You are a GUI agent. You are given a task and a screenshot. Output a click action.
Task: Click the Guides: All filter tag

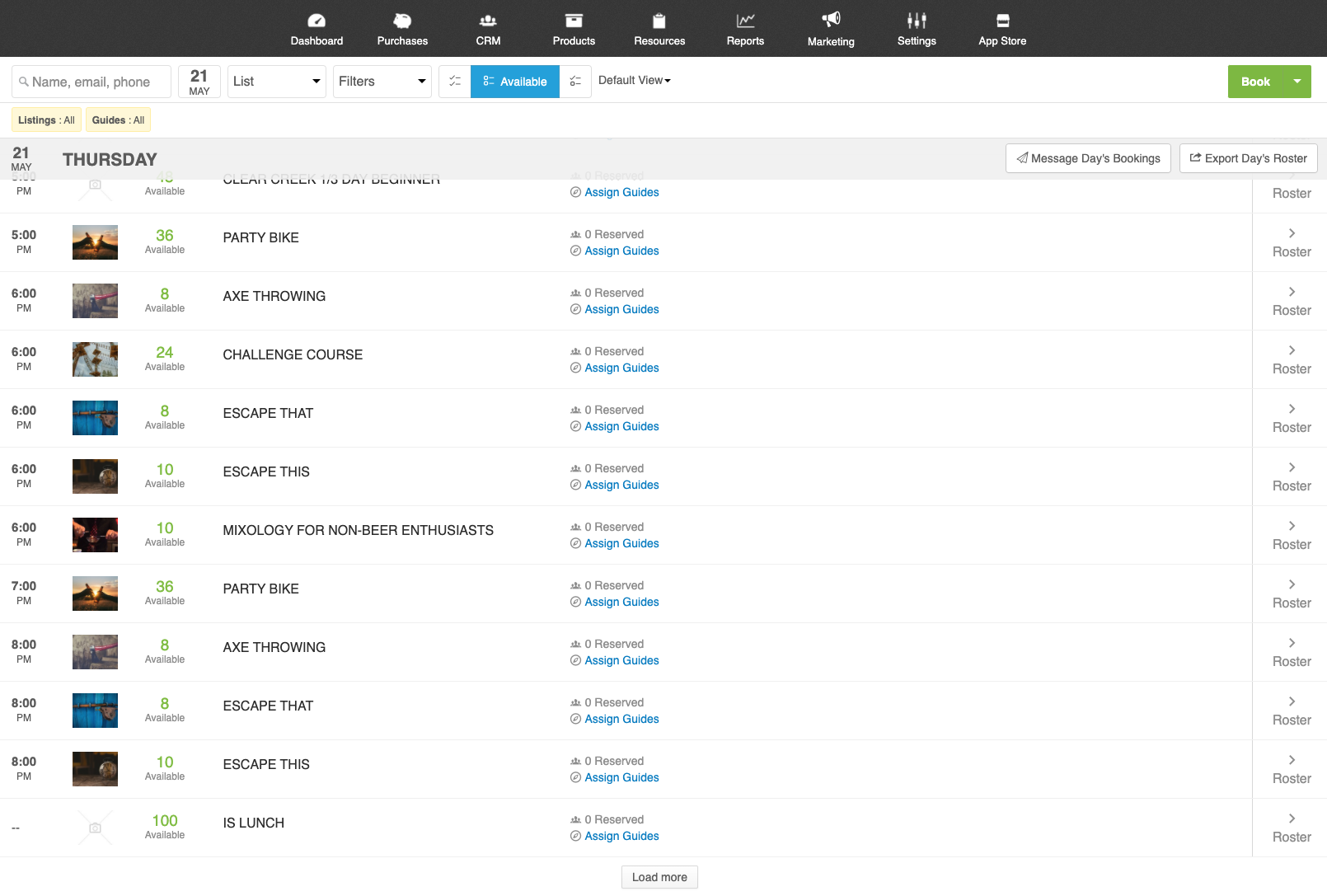click(118, 120)
